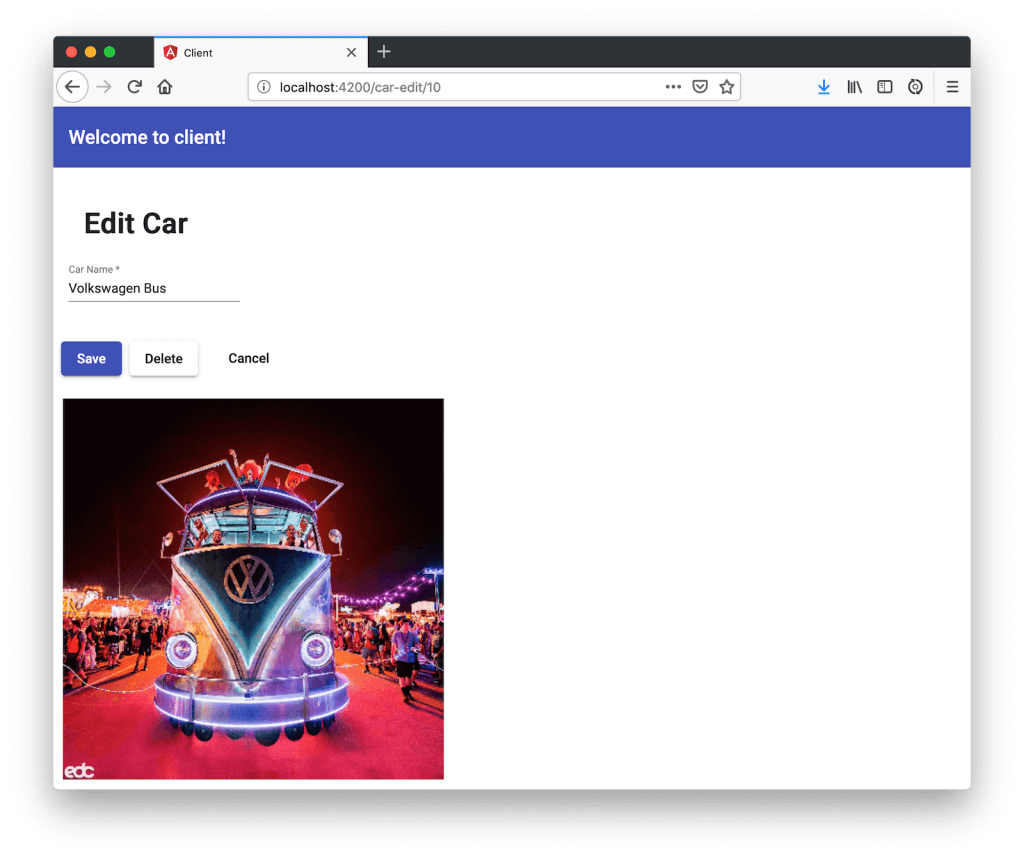Click the Edit Car heading
Screen dimensions: 1024x860
(136, 223)
